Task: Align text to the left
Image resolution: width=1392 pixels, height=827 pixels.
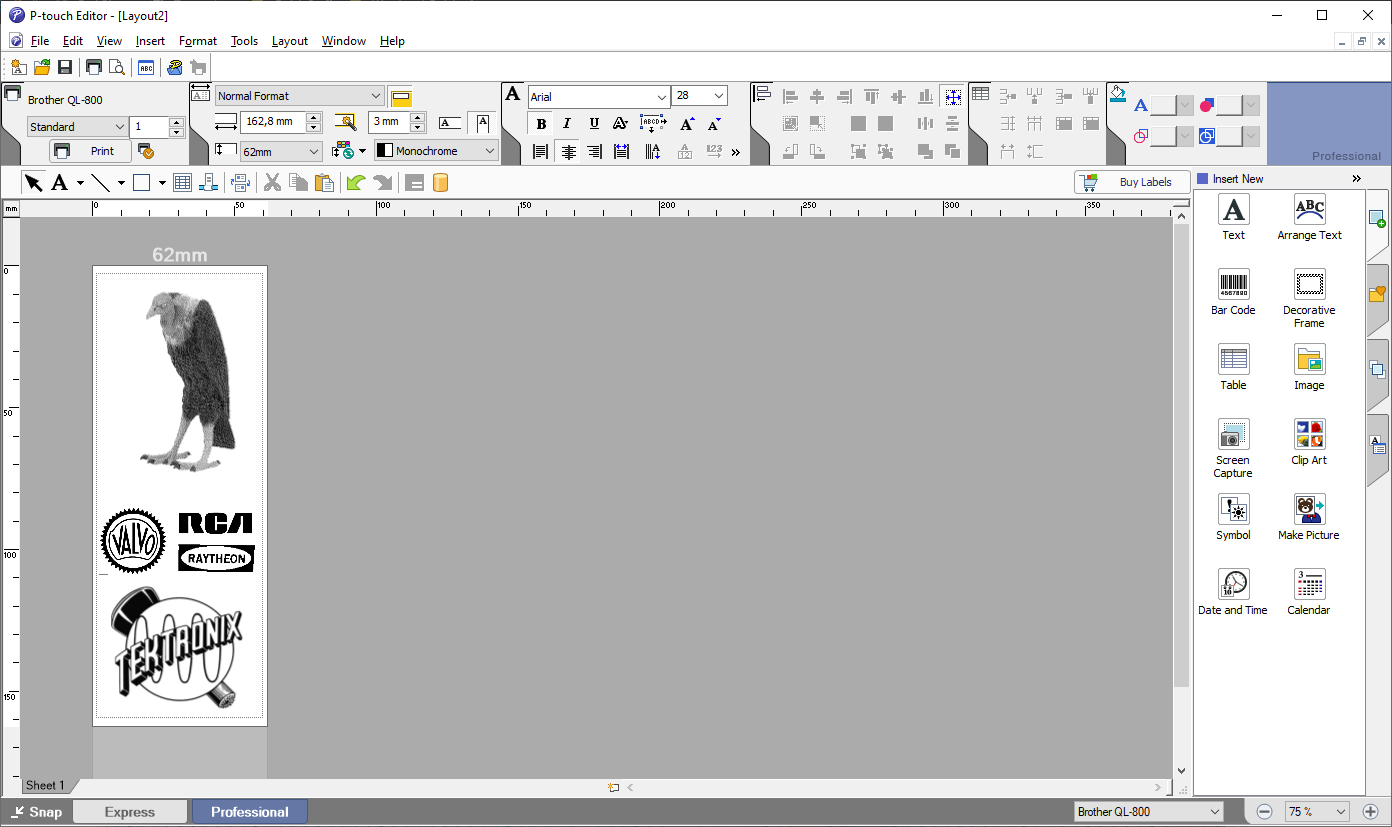Action: pos(541,152)
